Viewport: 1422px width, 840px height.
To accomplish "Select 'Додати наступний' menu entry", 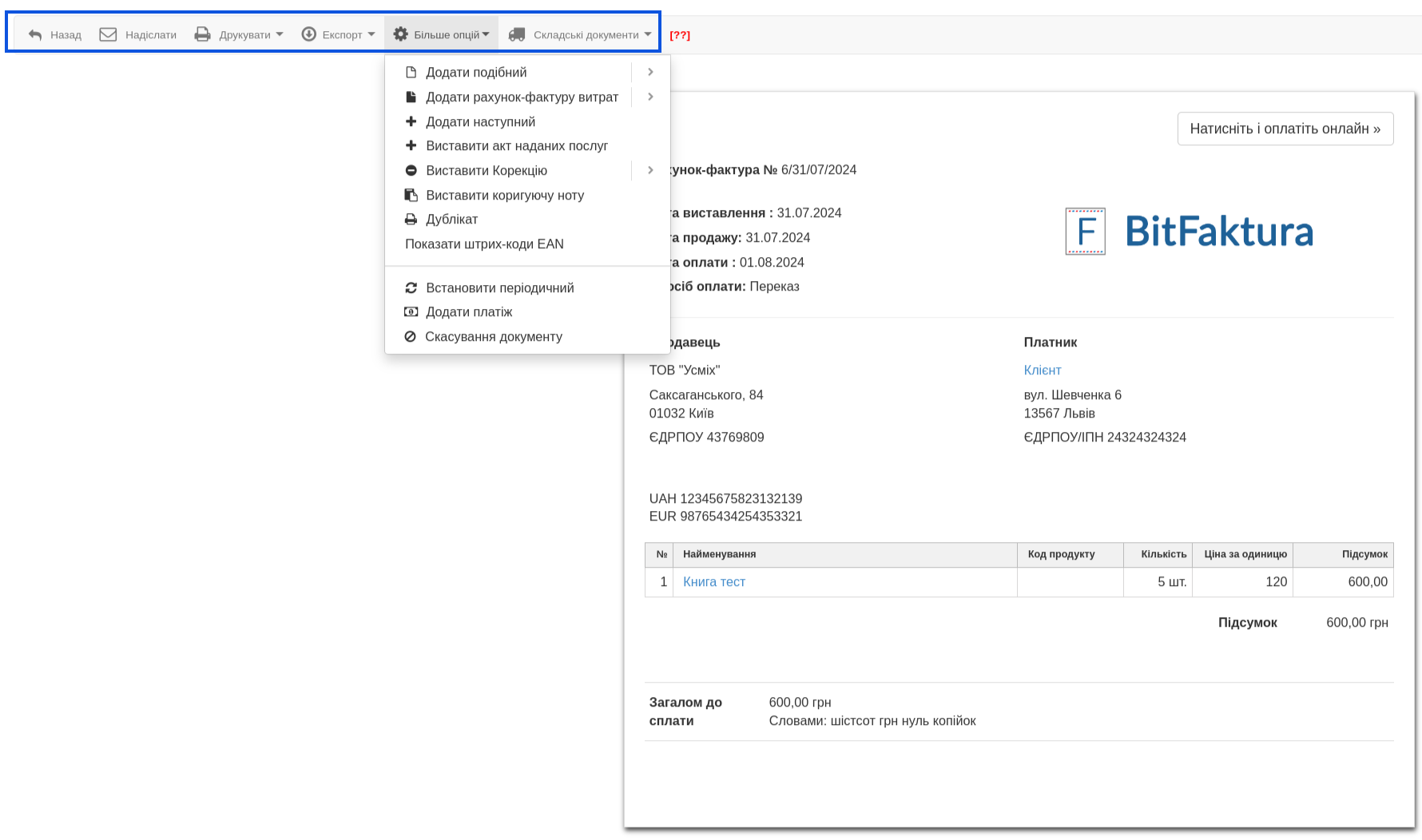I will pyautogui.click(x=480, y=121).
